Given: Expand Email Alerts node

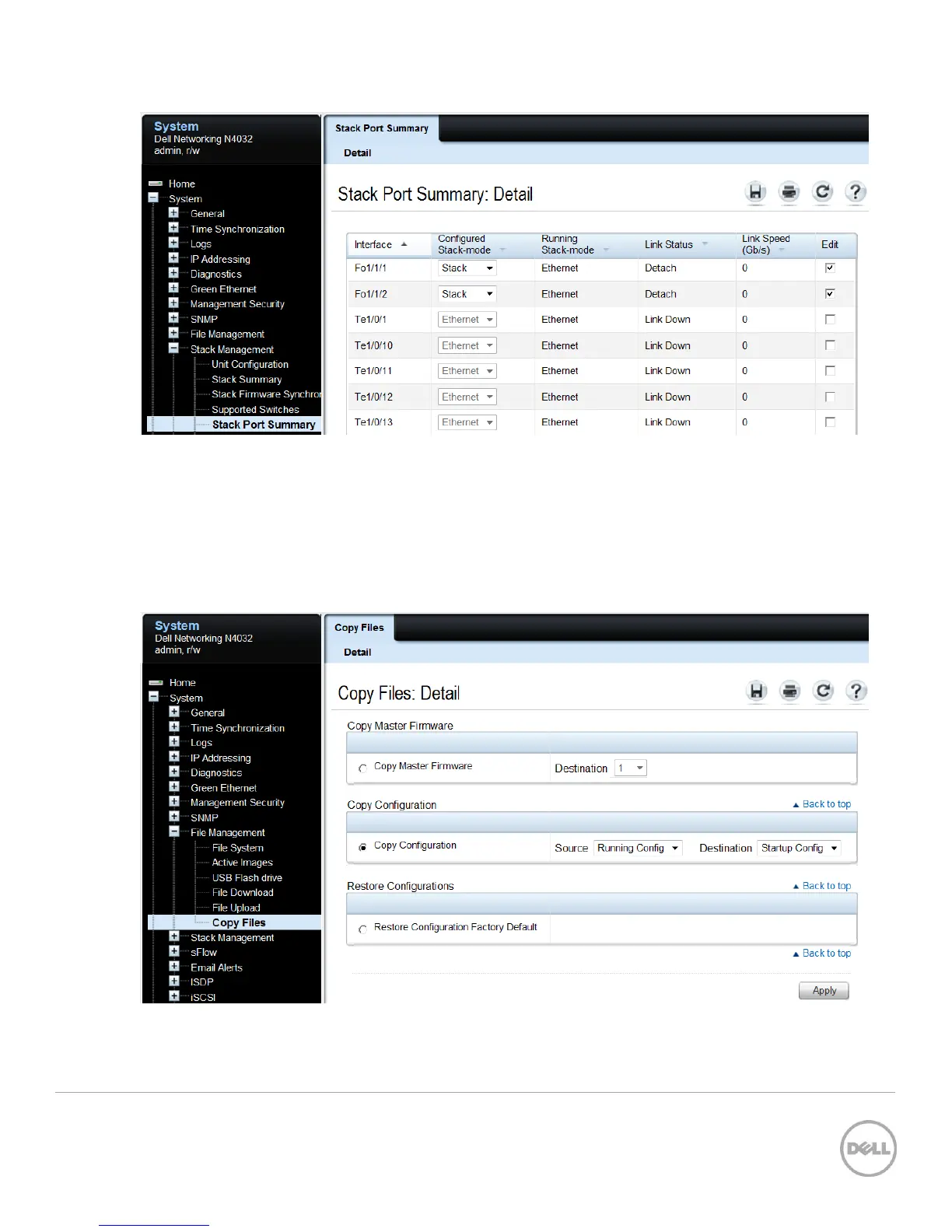Looking at the screenshot, I should pos(174,967).
